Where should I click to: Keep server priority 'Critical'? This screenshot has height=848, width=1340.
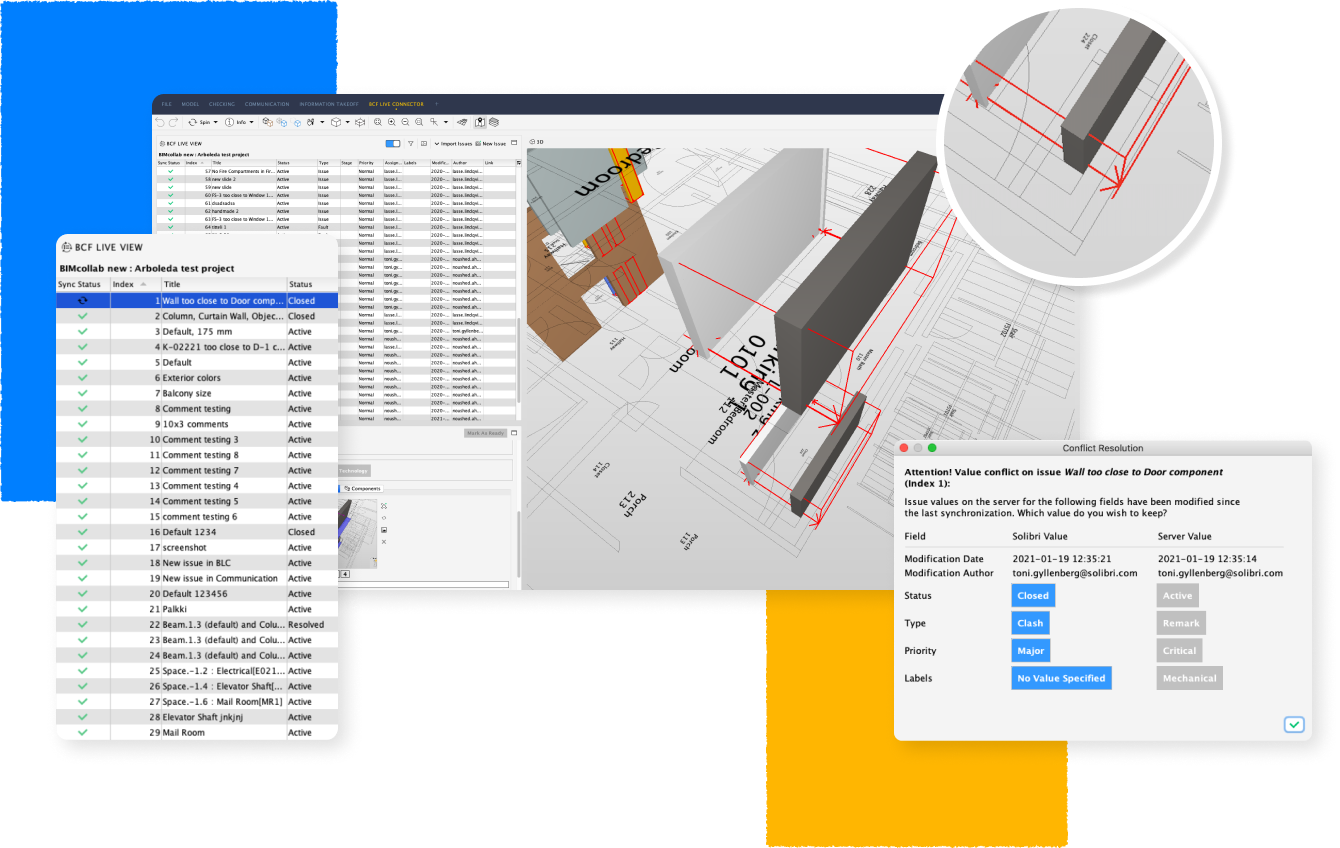coord(1179,651)
